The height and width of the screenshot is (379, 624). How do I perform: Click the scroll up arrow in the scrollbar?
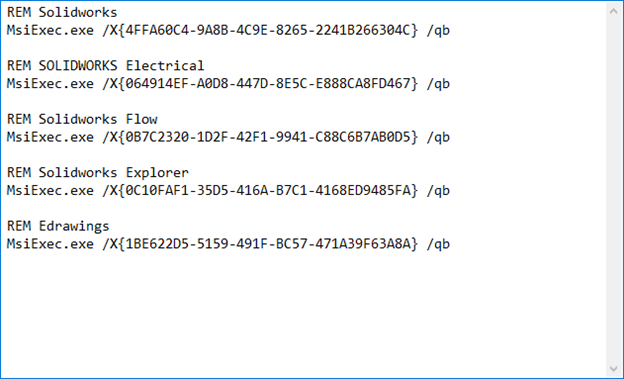tap(613, 11)
